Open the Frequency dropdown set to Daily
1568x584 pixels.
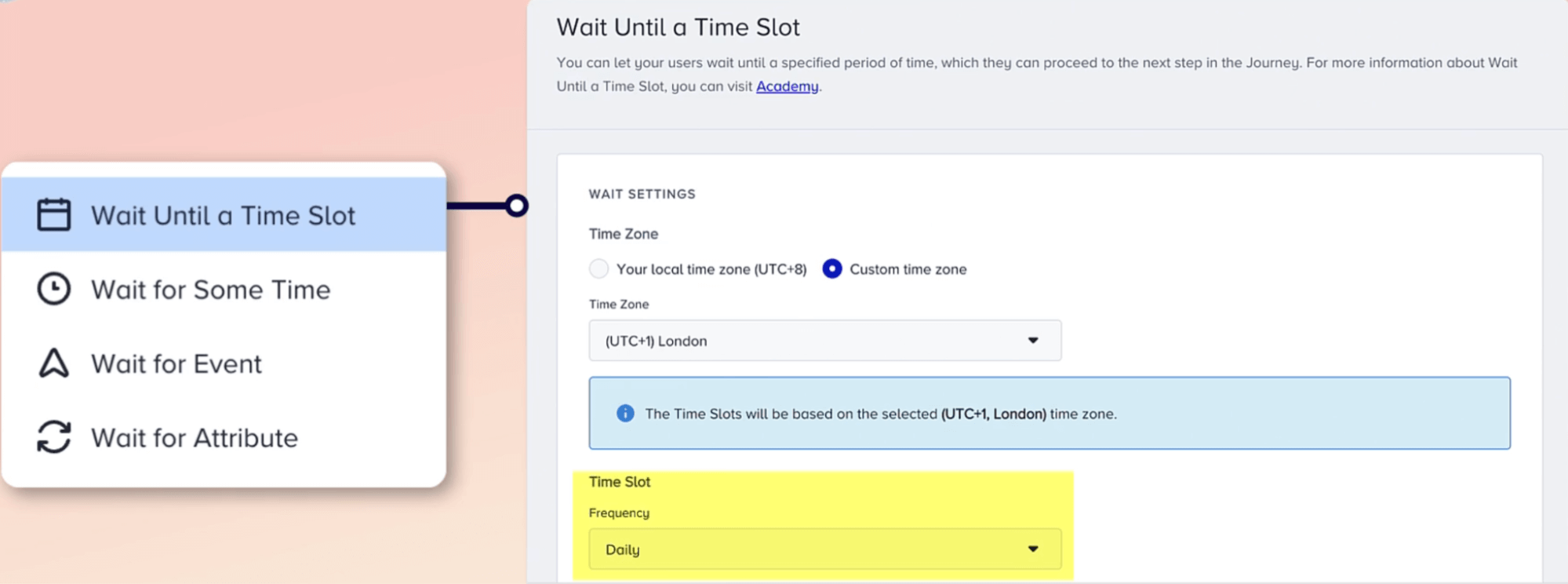tap(824, 549)
